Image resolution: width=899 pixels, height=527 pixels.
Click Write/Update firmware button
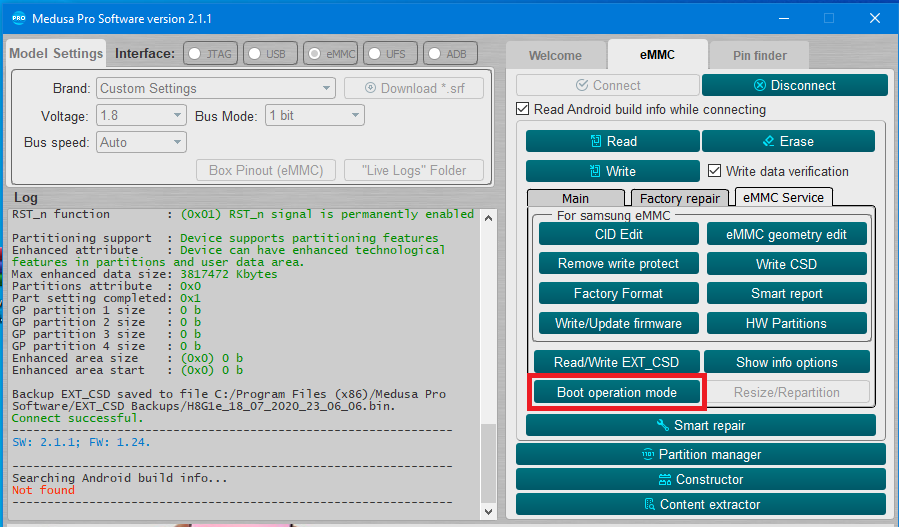619,323
